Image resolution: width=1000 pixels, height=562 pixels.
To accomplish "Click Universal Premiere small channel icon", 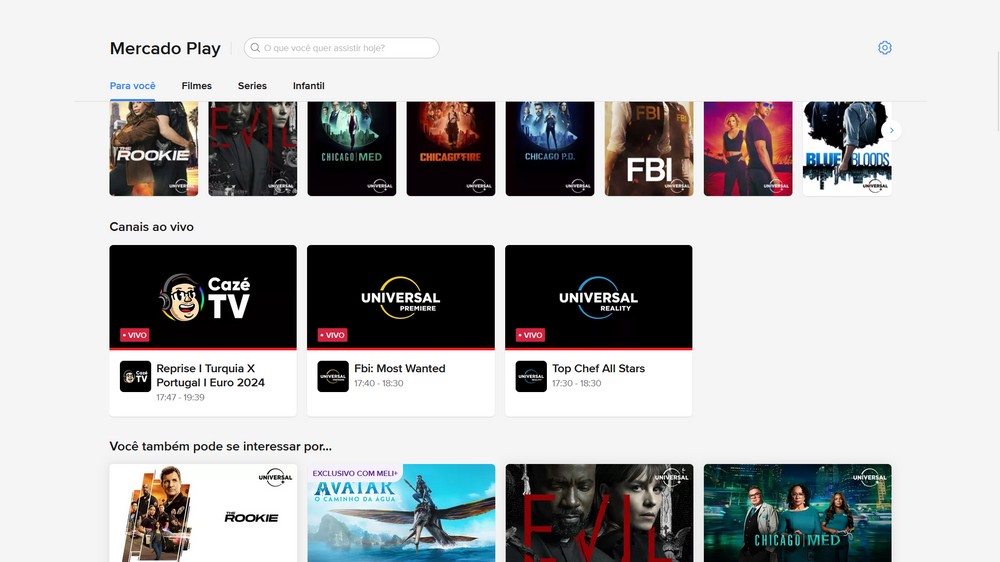I will (333, 377).
